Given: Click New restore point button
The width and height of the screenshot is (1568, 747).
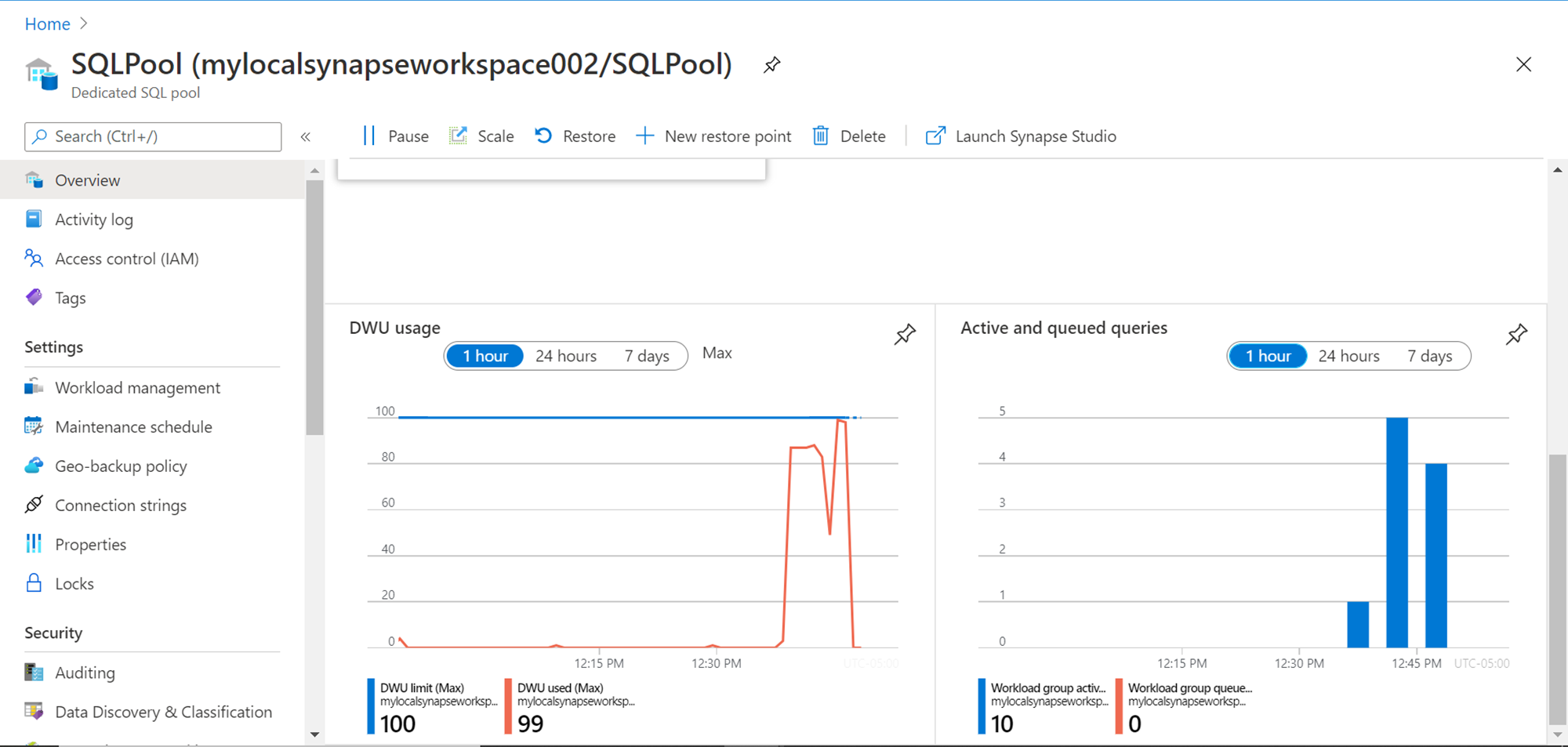Looking at the screenshot, I should click(x=713, y=136).
